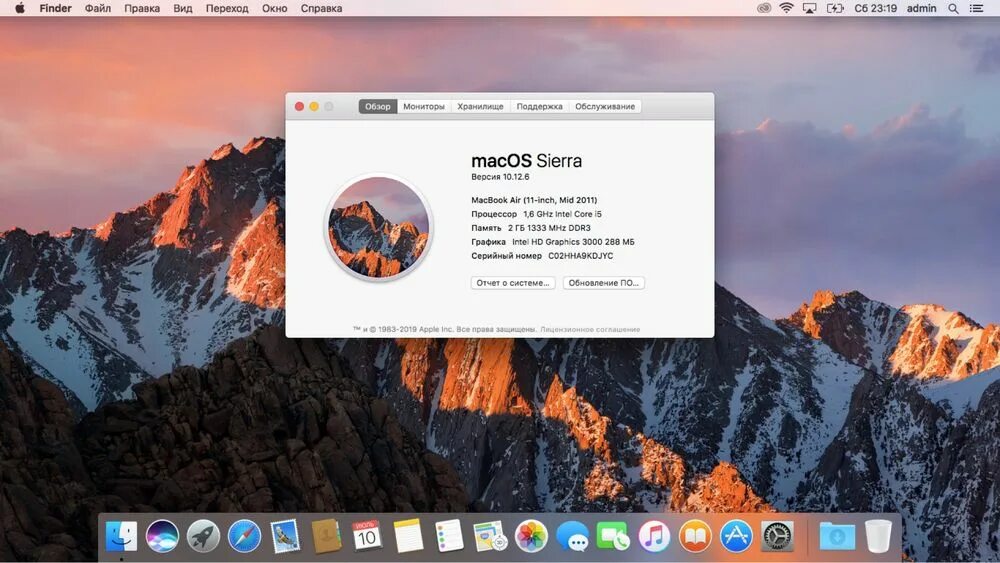Open the AirPlay display menu
1000x563 pixels.
(809, 8)
